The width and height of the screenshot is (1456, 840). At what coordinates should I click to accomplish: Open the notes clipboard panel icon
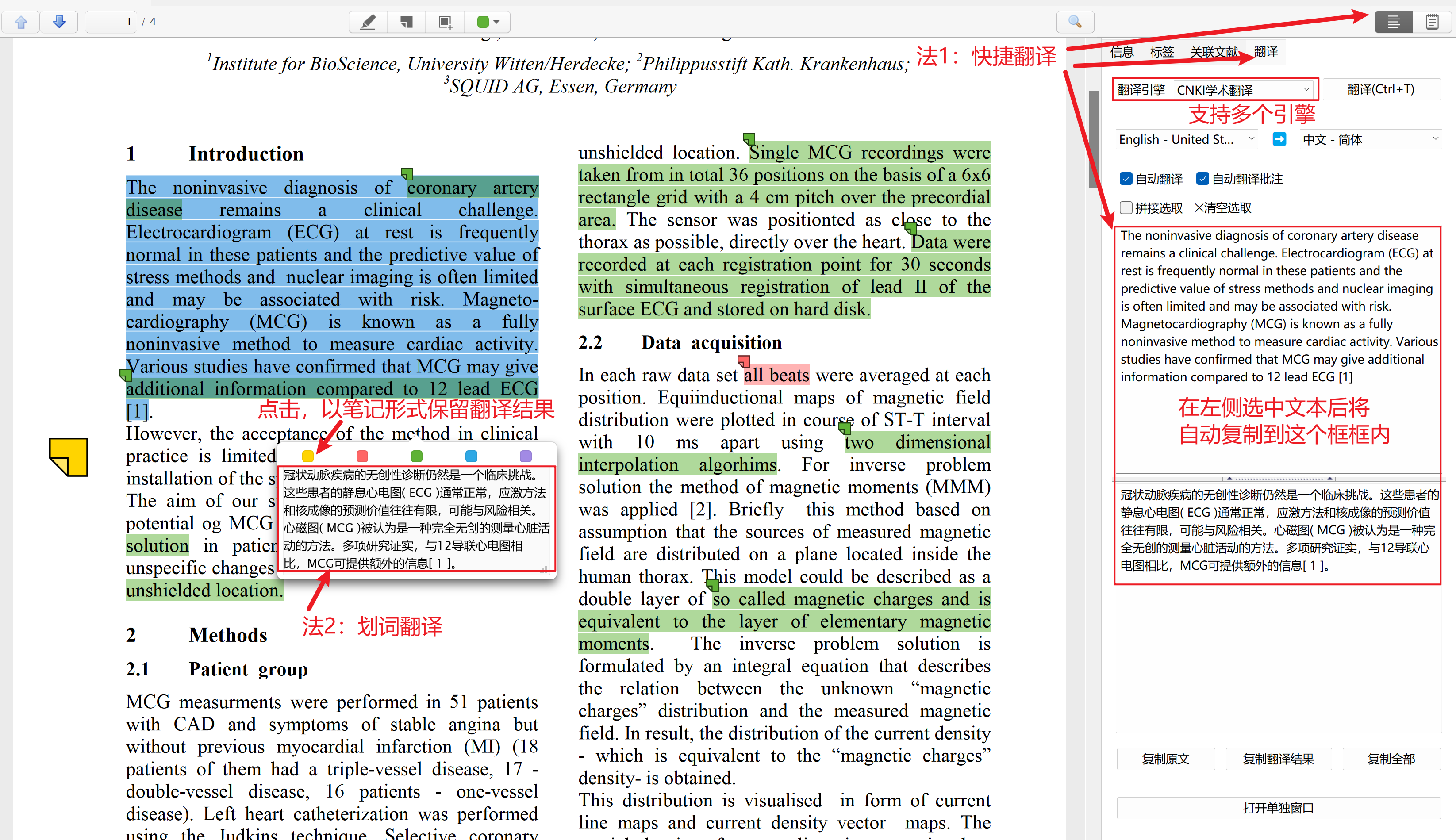(1432, 22)
